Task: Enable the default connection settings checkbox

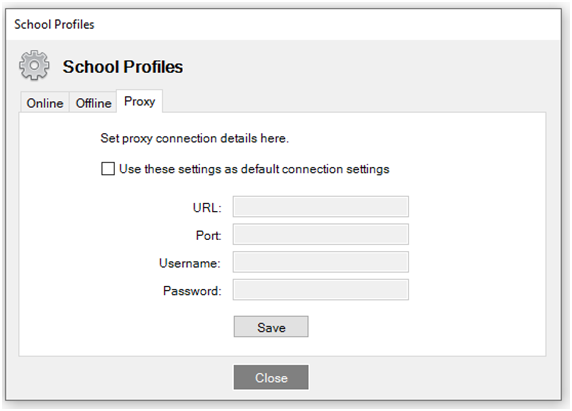Action: click(x=108, y=169)
